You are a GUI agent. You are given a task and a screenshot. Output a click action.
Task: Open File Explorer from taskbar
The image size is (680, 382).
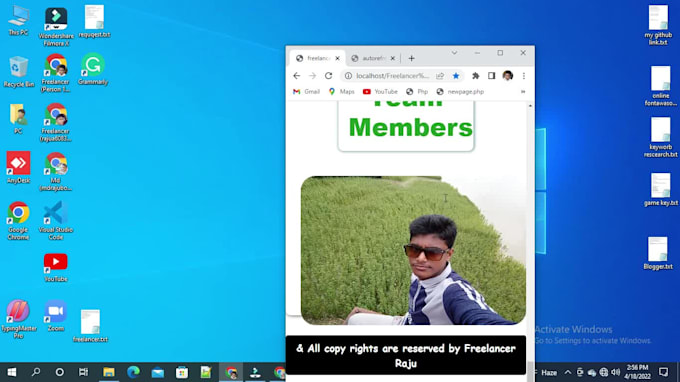[x=108, y=372]
